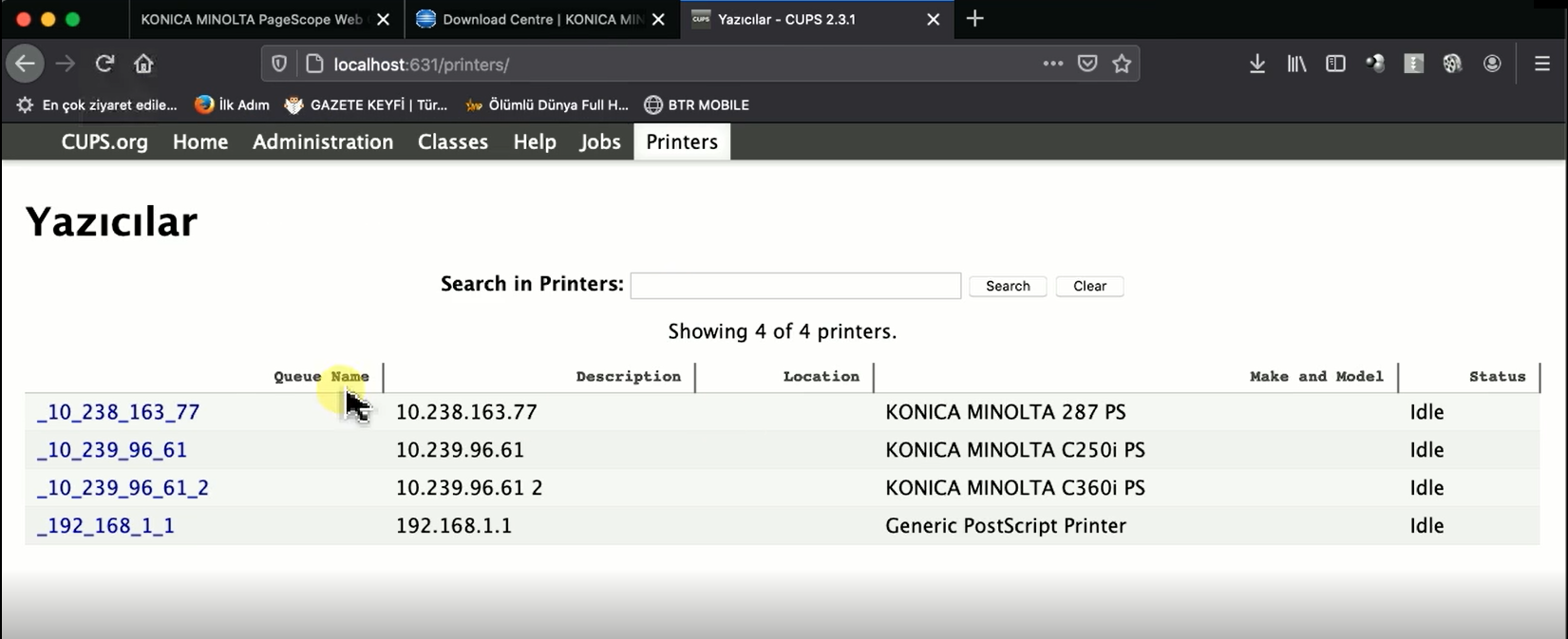Bookmark this page with the star icon
Screen dimensions: 1568x639
[1122, 64]
